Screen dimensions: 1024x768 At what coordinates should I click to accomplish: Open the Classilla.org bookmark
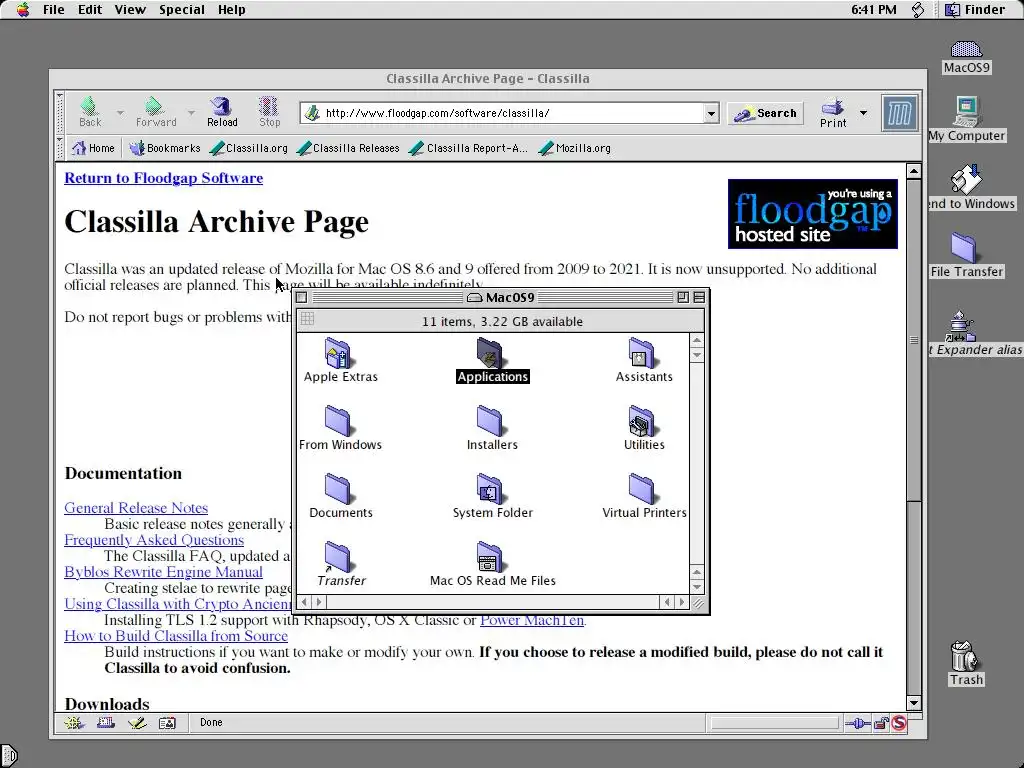(x=249, y=148)
